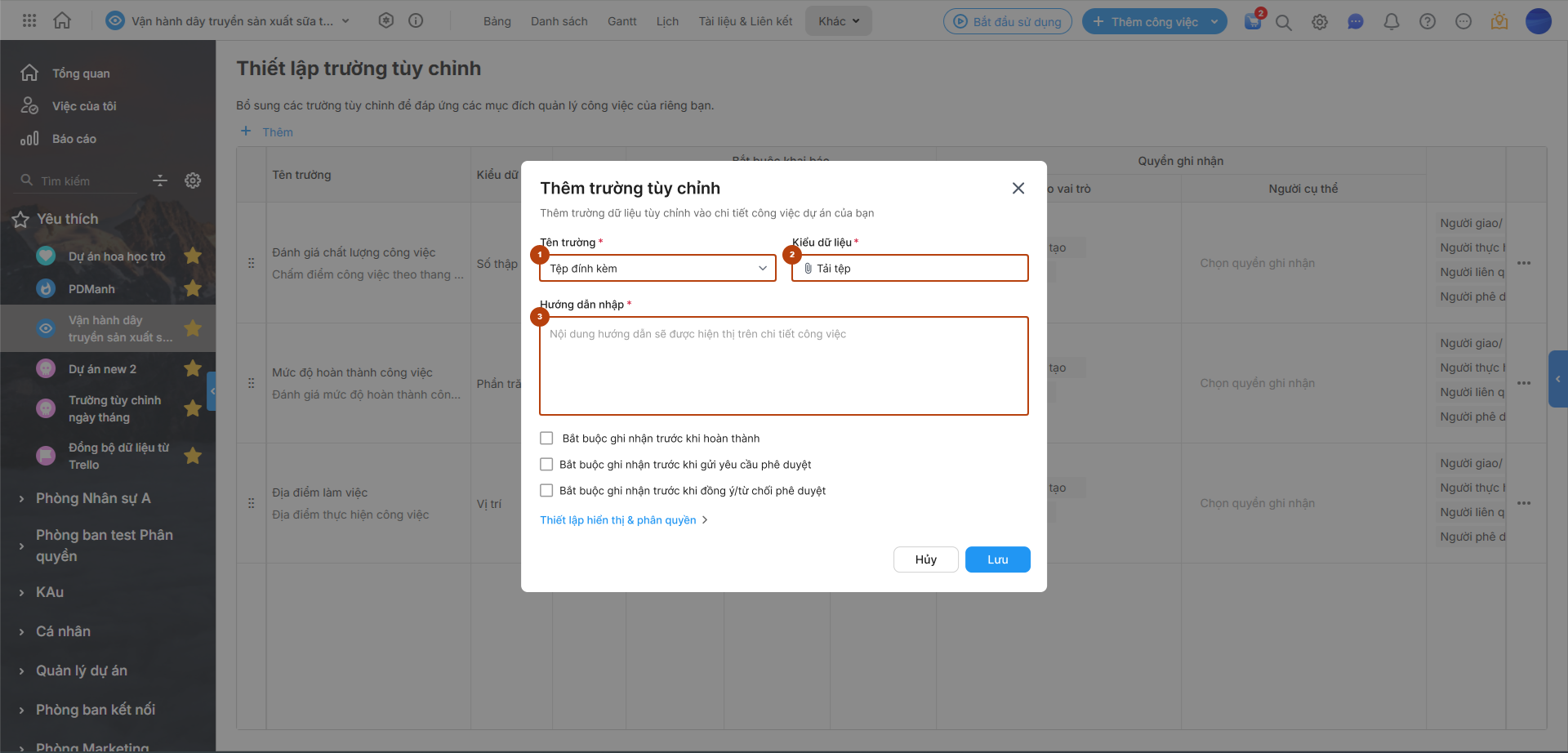Open the Khác dropdown tab

[839, 21]
